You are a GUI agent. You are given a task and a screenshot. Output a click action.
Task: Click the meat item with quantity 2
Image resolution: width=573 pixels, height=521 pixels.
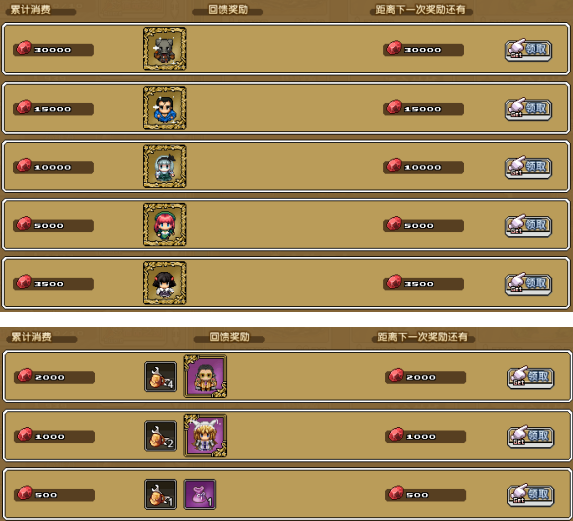coord(160,436)
